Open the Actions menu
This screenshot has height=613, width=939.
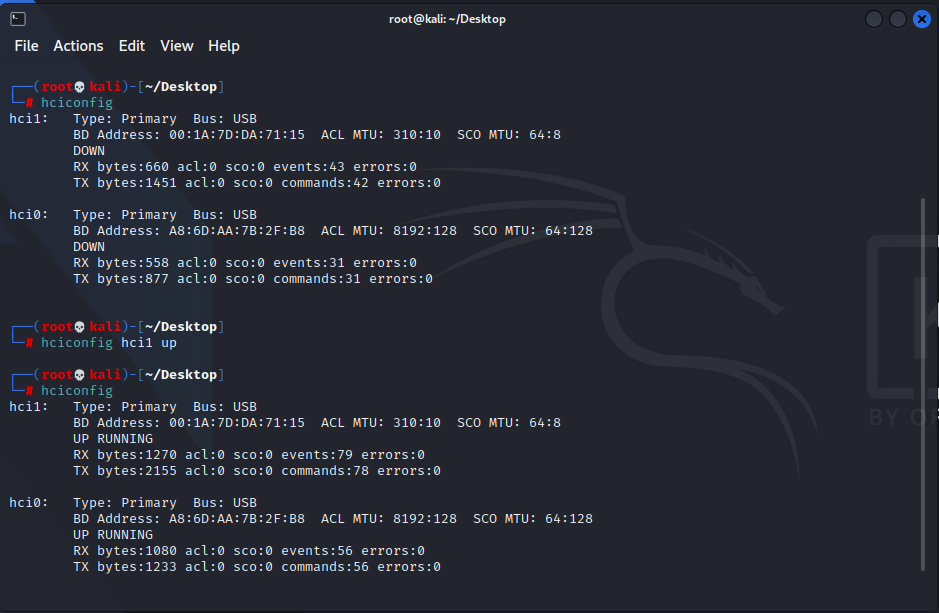click(x=78, y=46)
